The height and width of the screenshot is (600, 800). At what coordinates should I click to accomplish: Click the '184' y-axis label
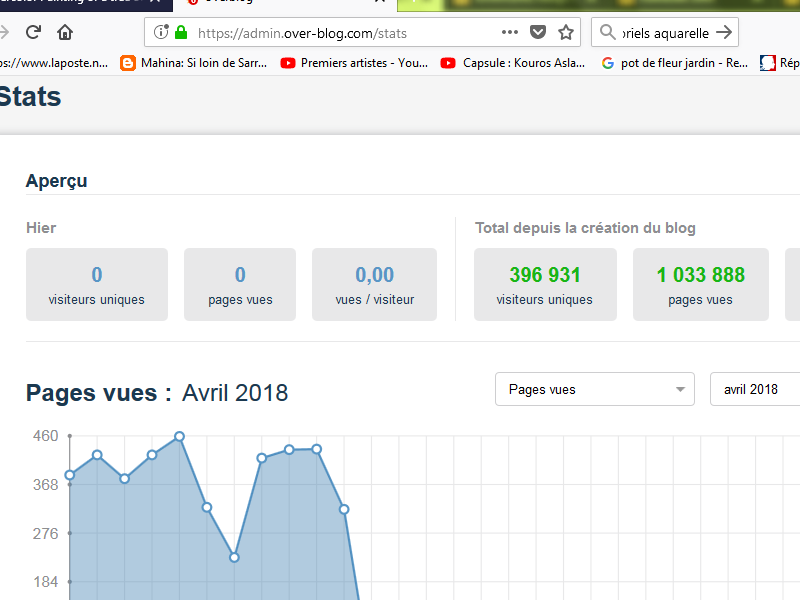[x=45, y=582]
